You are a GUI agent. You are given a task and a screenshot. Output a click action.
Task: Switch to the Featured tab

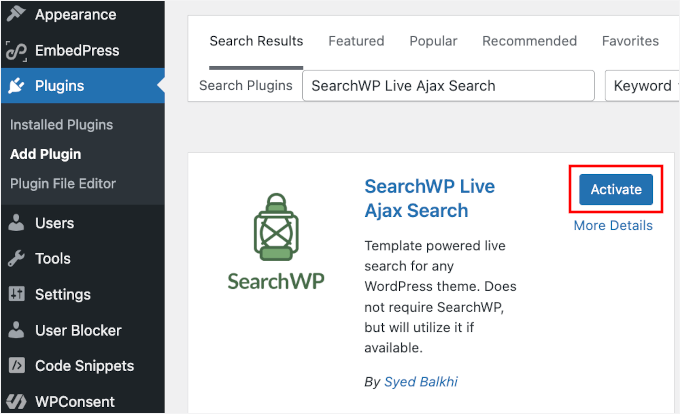coord(356,41)
